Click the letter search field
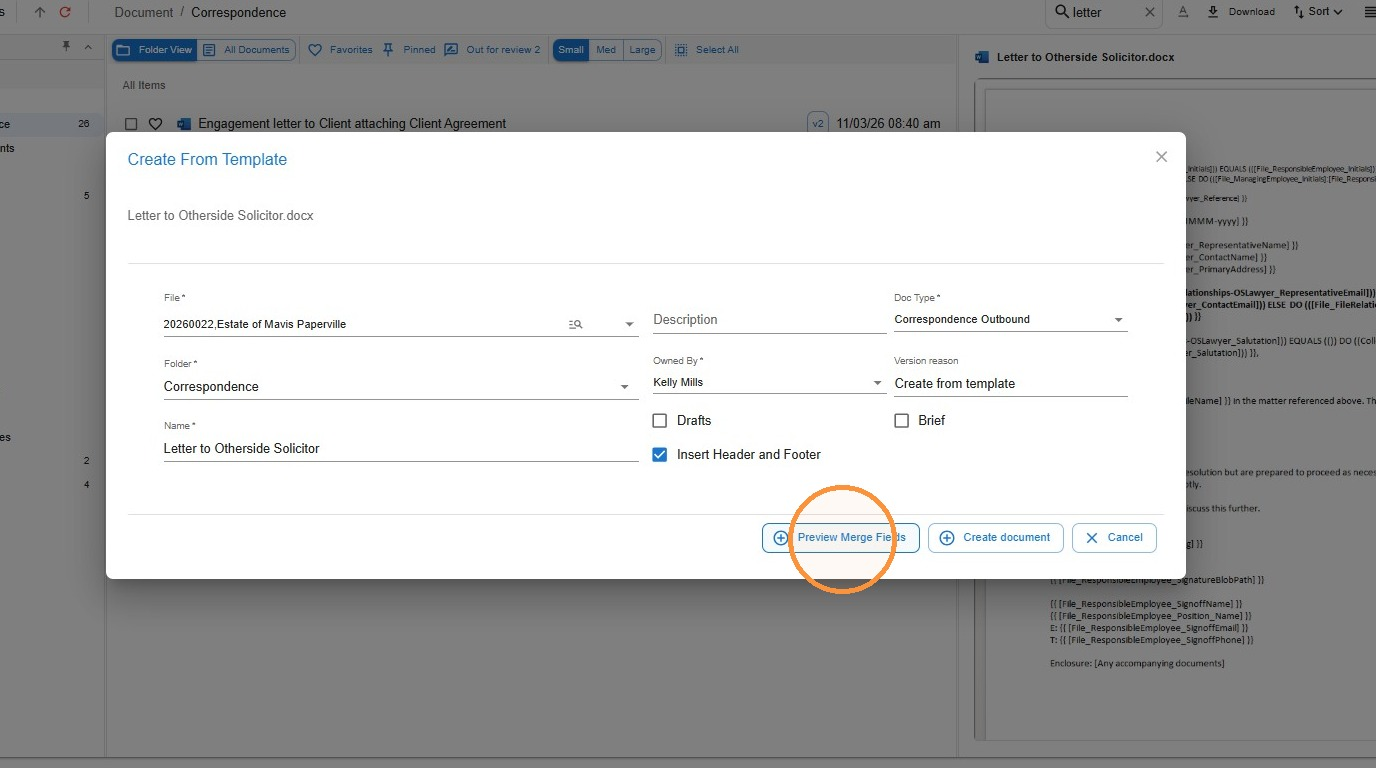 (x=1103, y=13)
